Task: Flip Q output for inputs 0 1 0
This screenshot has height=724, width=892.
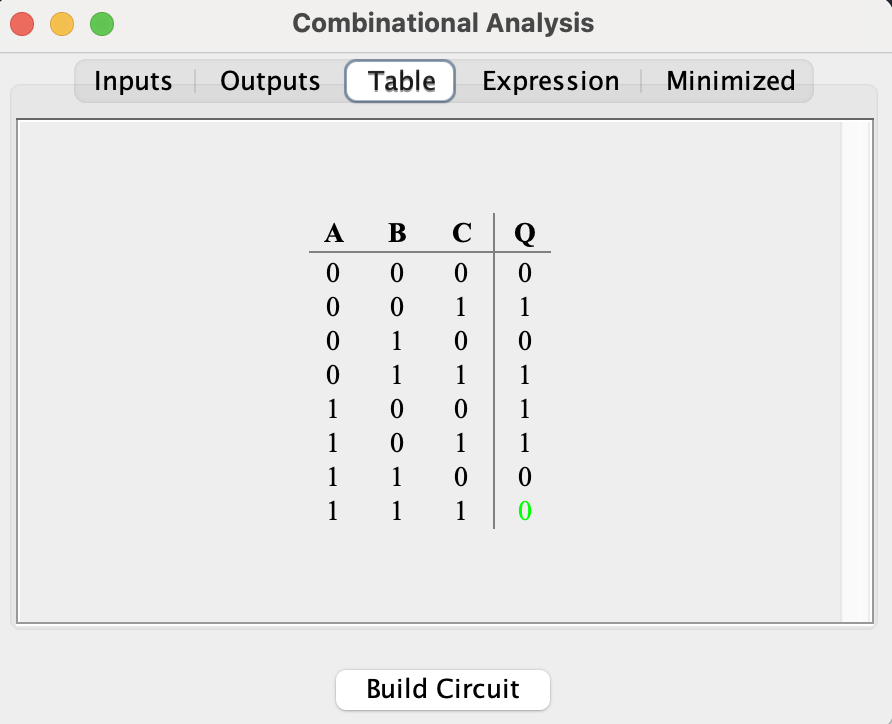Action: (x=524, y=341)
